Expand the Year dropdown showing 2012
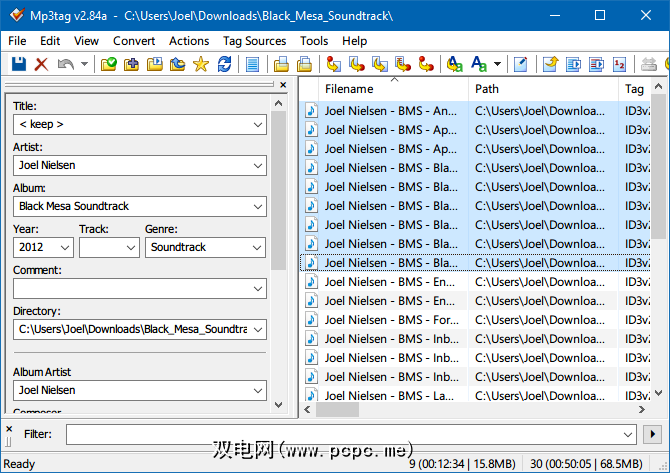 coord(65,248)
